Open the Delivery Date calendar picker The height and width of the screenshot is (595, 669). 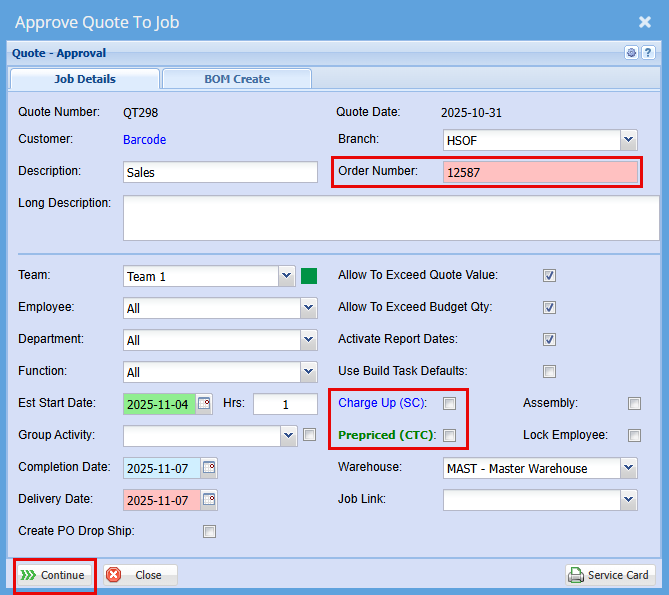[x=209, y=500]
